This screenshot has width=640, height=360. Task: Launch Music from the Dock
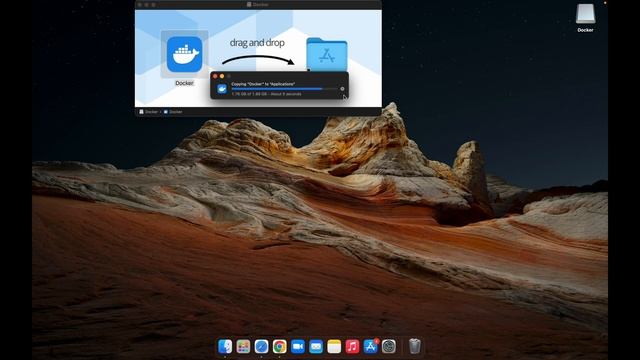coord(352,347)
